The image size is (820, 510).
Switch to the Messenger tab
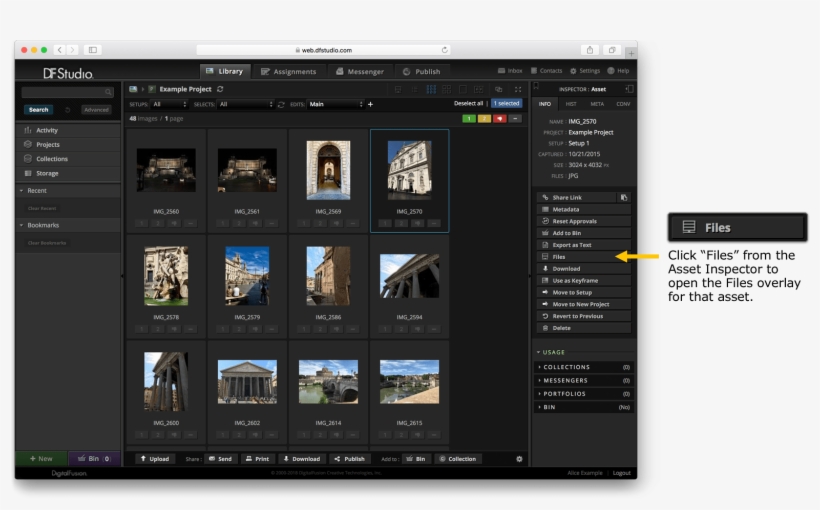coord(360,72)
